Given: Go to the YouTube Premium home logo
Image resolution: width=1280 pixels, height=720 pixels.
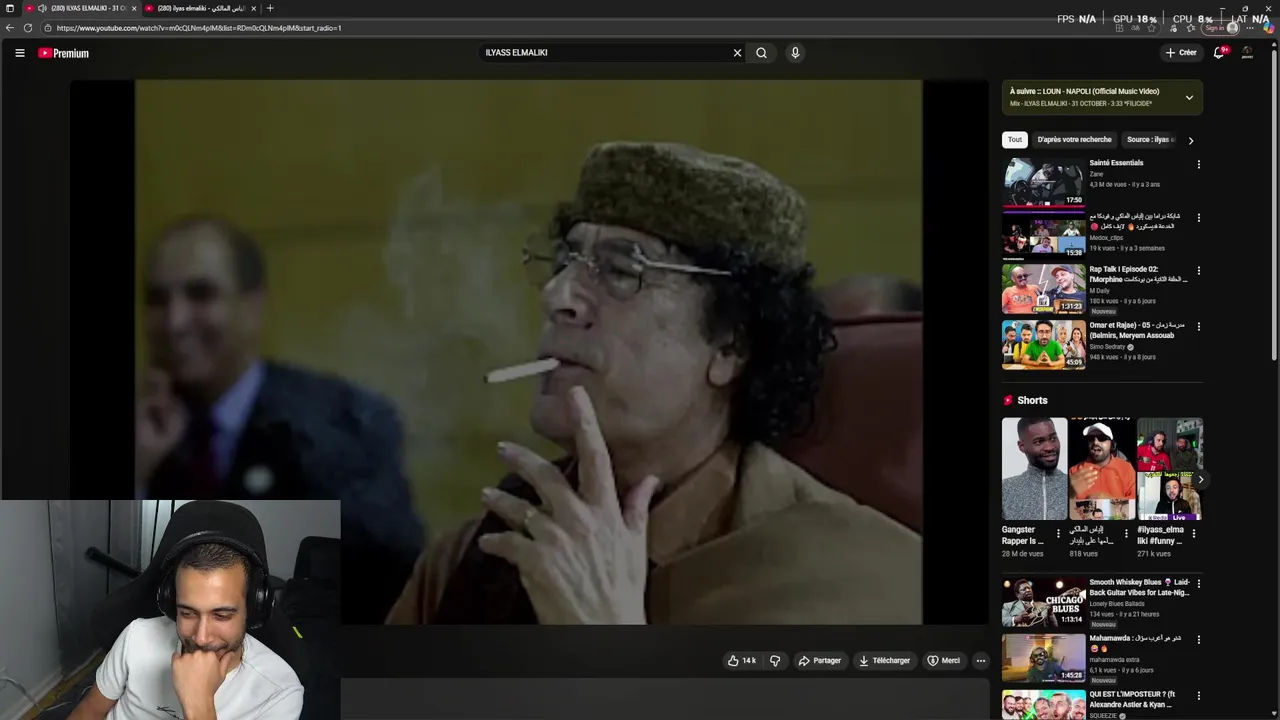Looking at the screenshot, I should click(x=64, y=53).
